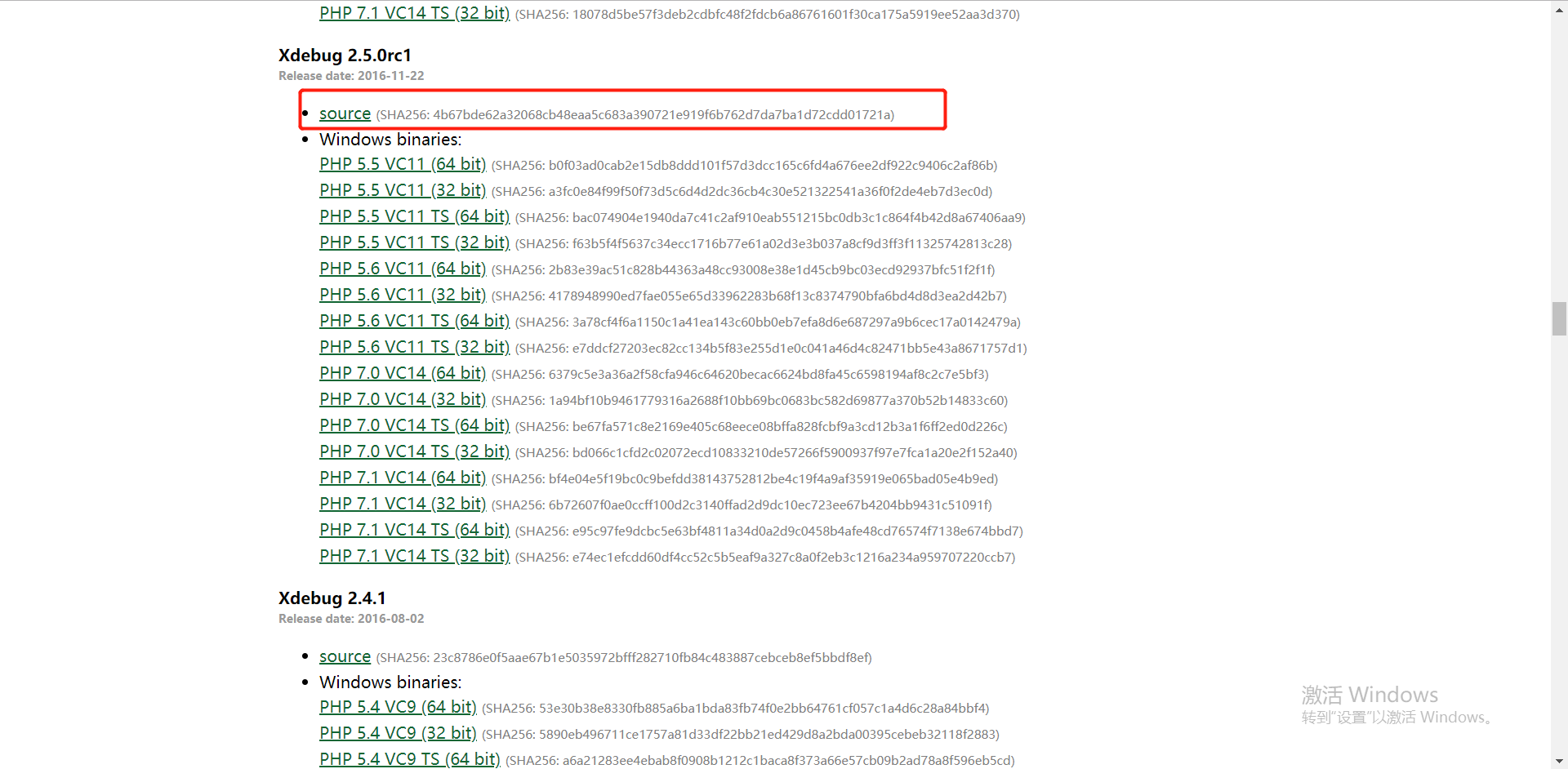Click the SHA256 hash starting e95c97fe9dc
The width and height of the screenshot is (1568, 769).
click(768, 531)
